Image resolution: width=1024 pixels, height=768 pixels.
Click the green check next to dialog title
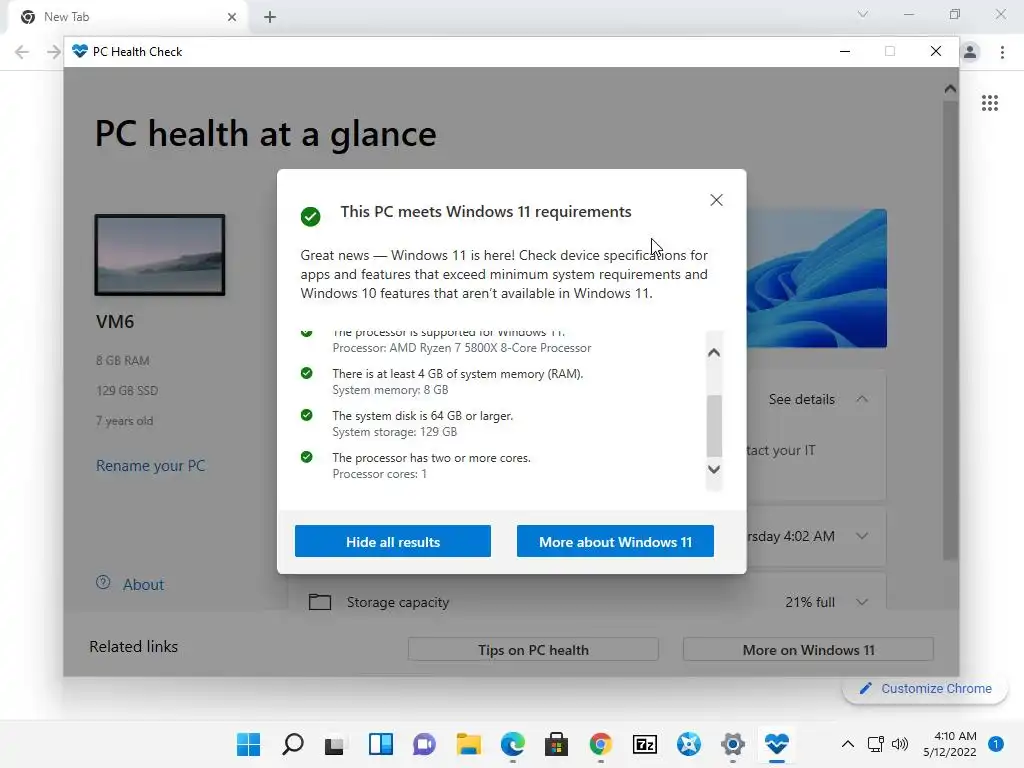[x=310, y=216]
